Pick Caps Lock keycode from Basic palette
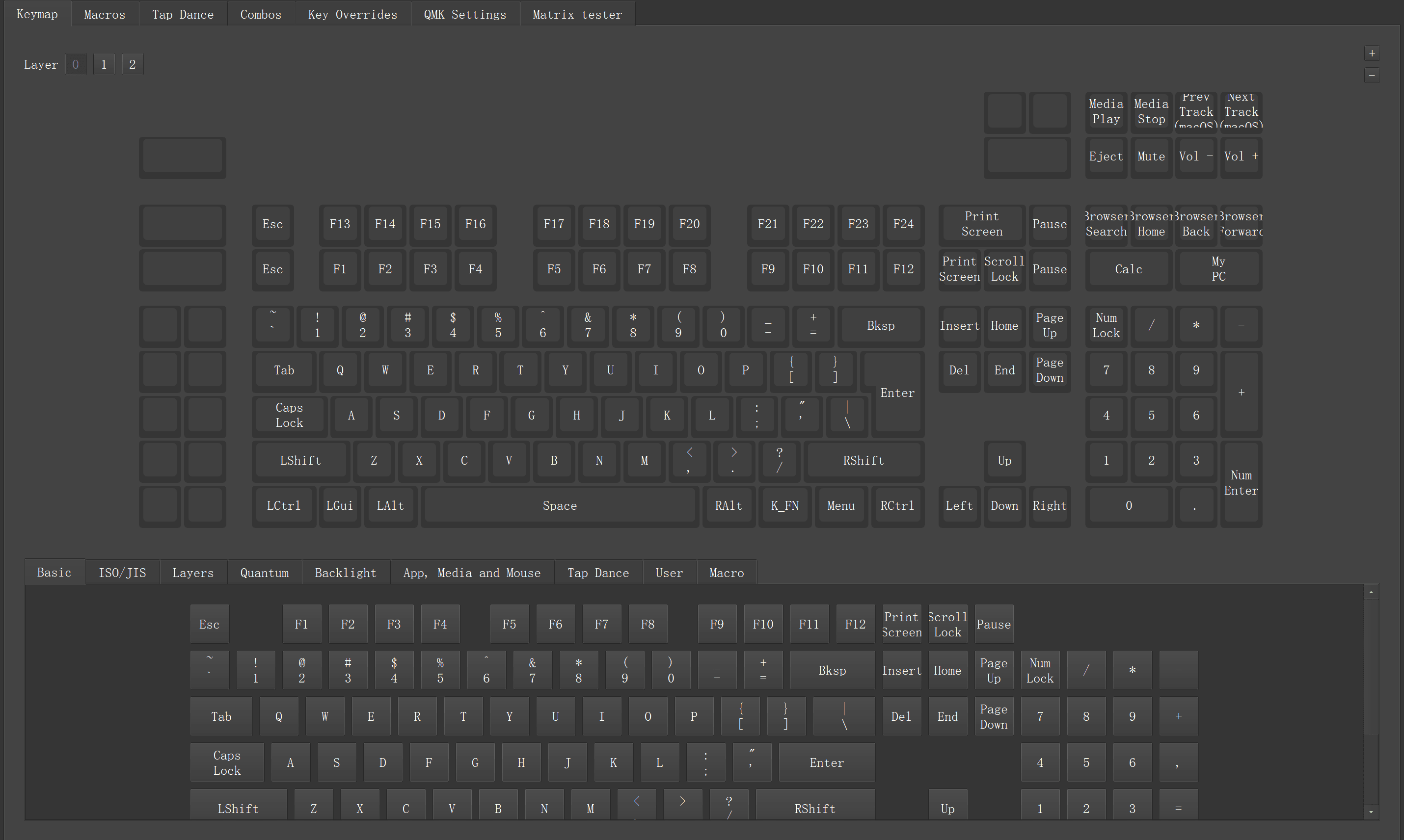1404x840 pixels. (226, 762)
